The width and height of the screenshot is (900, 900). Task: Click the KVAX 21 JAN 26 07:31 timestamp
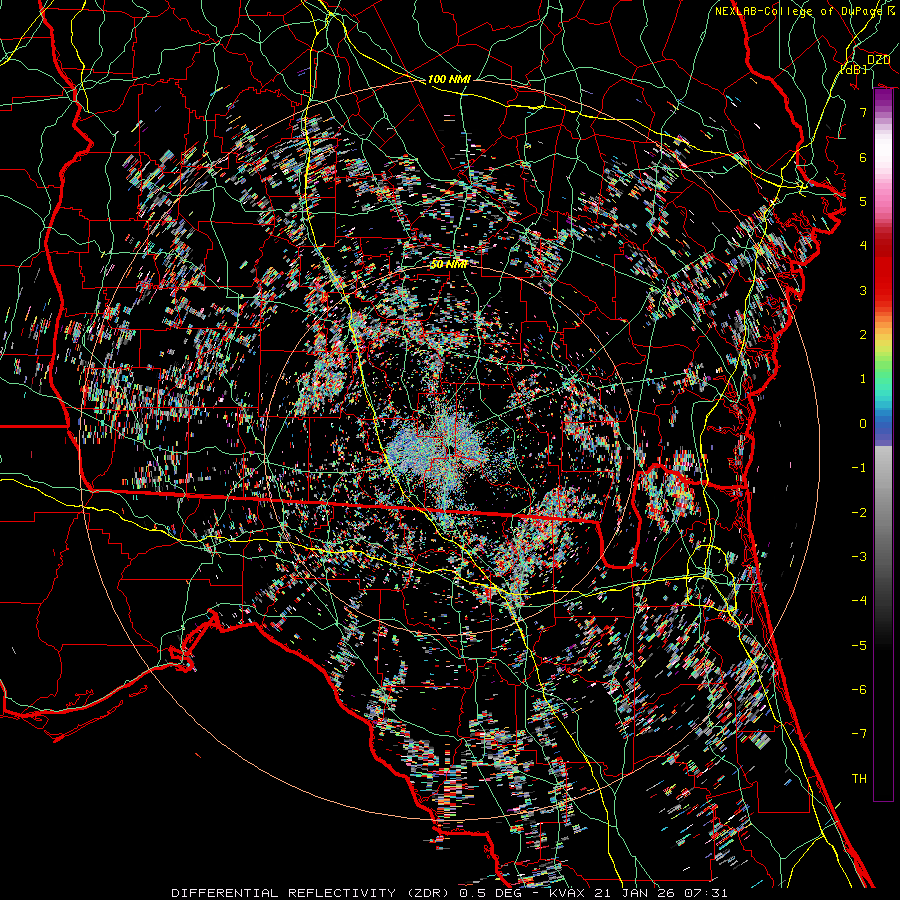[639, 893]
